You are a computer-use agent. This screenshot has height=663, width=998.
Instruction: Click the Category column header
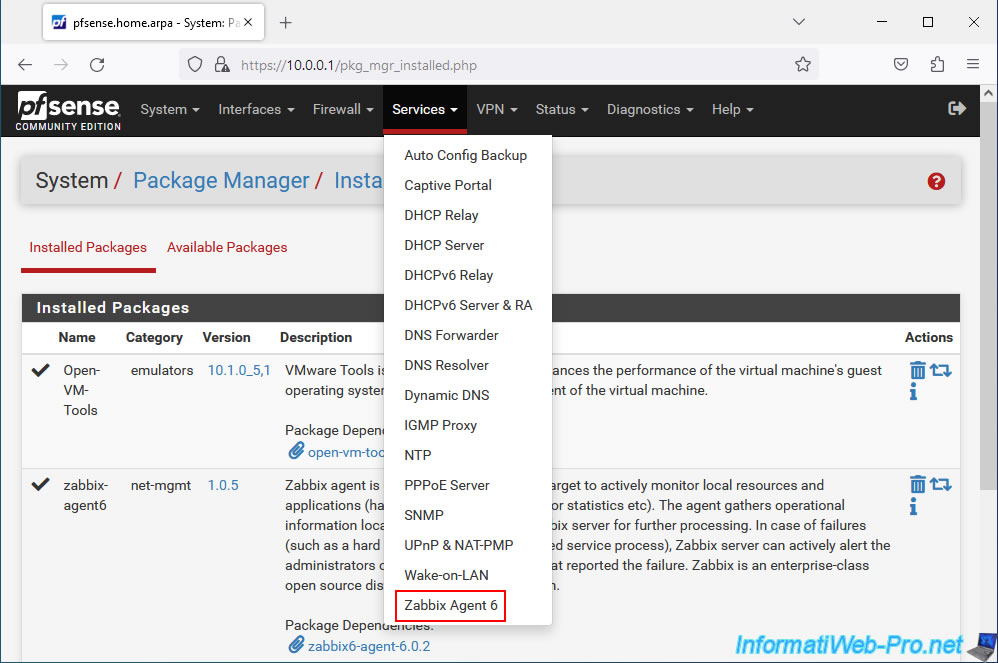[x=154, y=337]
